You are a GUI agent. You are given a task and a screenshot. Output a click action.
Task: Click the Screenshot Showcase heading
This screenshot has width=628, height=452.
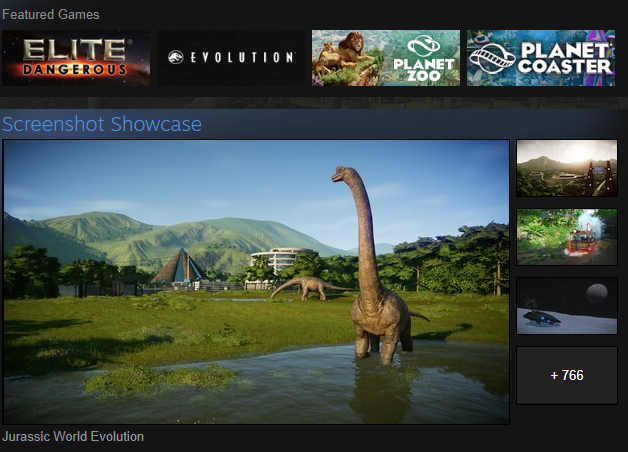[102, 124]
